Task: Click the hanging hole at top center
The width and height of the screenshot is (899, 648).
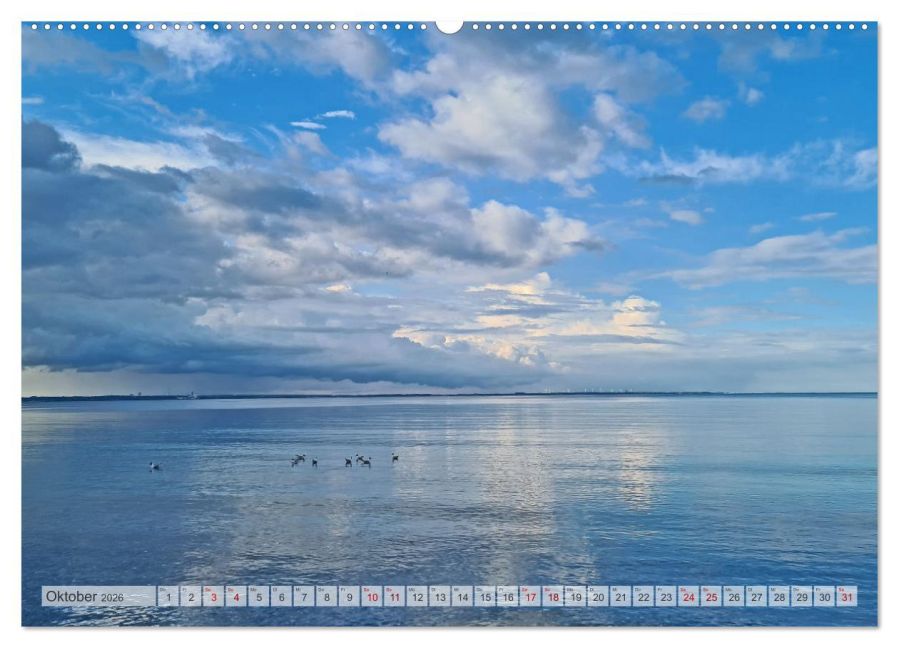Action: click(x=449, y=26)
